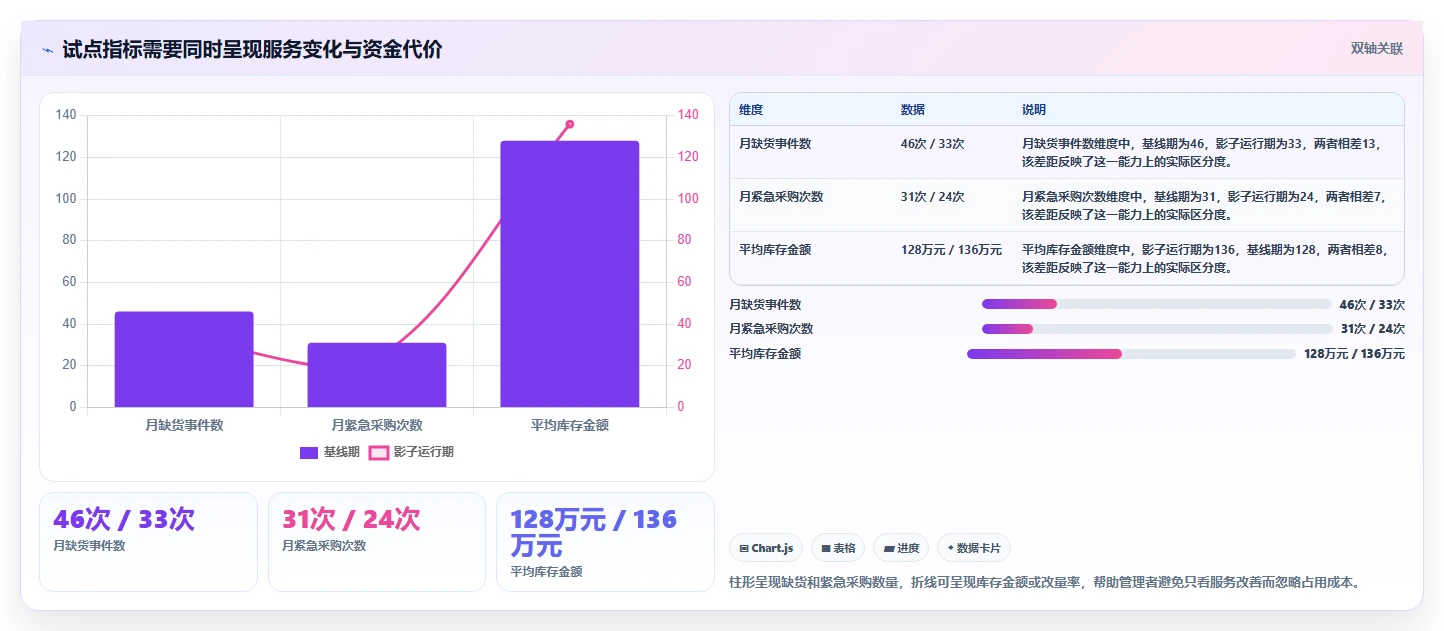Viewport: 1444px width, 631px height.
Task: Click the 月紧急采购次数 progress bar
Action: (x=1157, y=329)
